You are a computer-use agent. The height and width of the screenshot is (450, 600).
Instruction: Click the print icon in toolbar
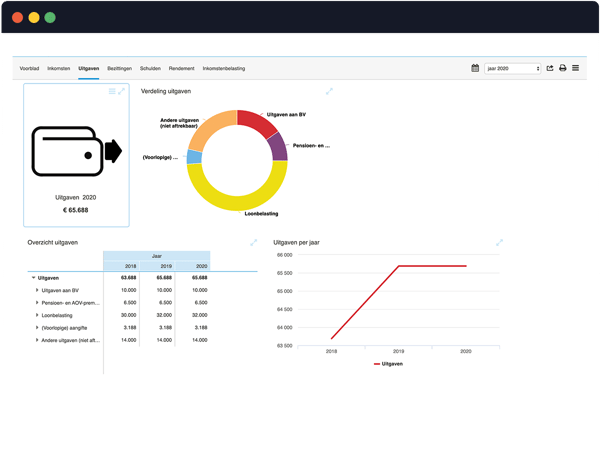coord(562,68)
